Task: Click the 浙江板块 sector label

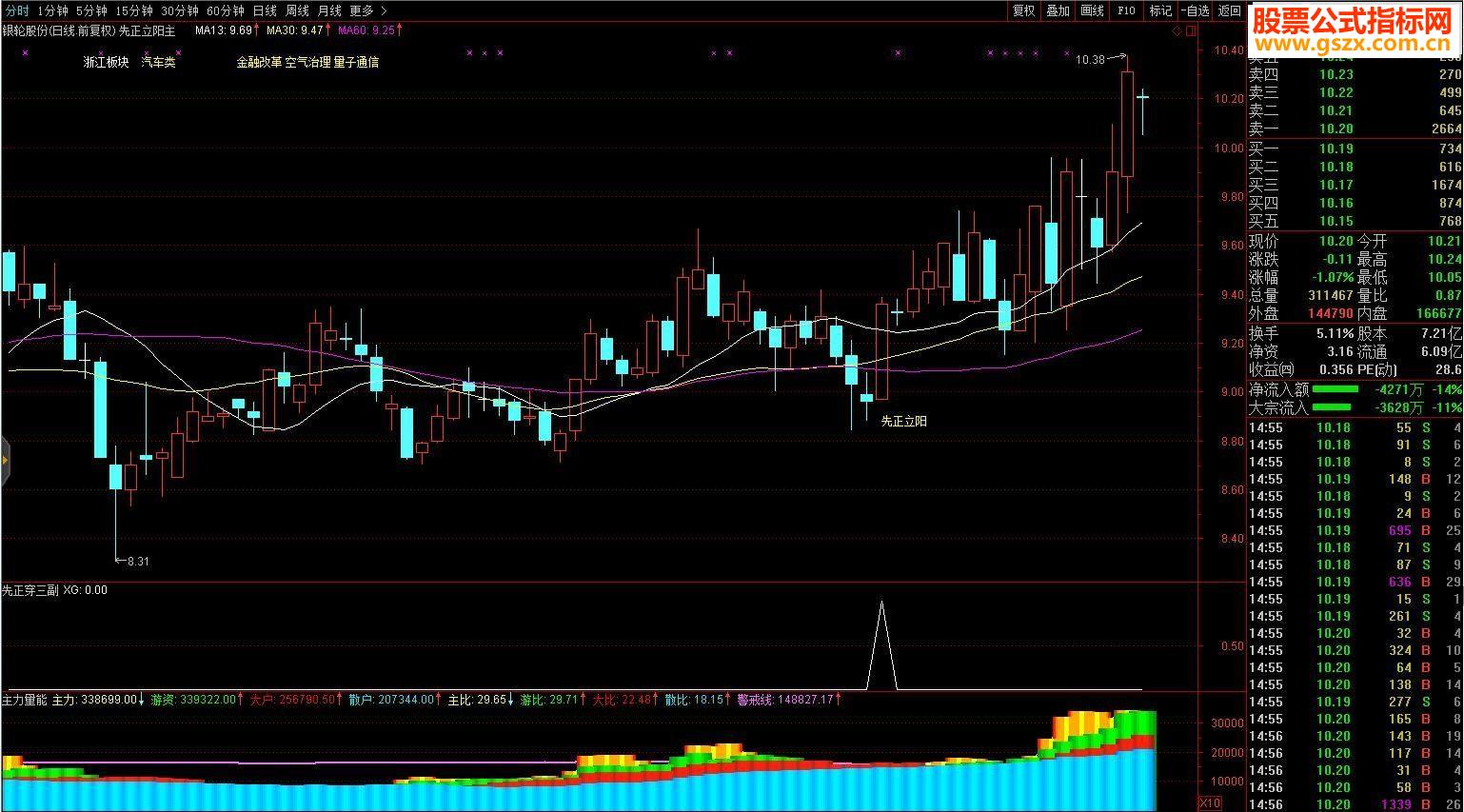Action: (106, 62)
